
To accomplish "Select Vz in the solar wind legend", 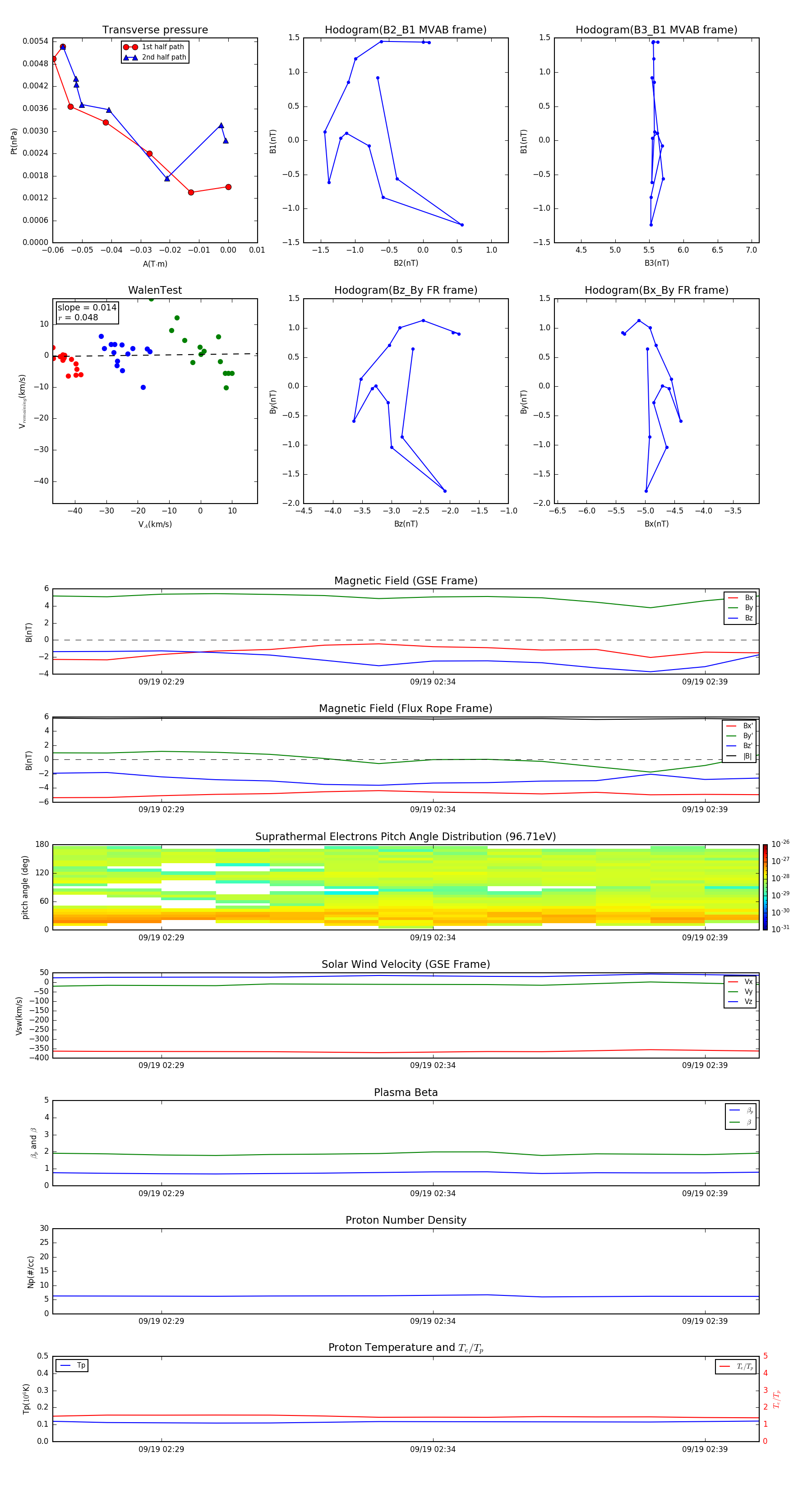I will 740,1002.
